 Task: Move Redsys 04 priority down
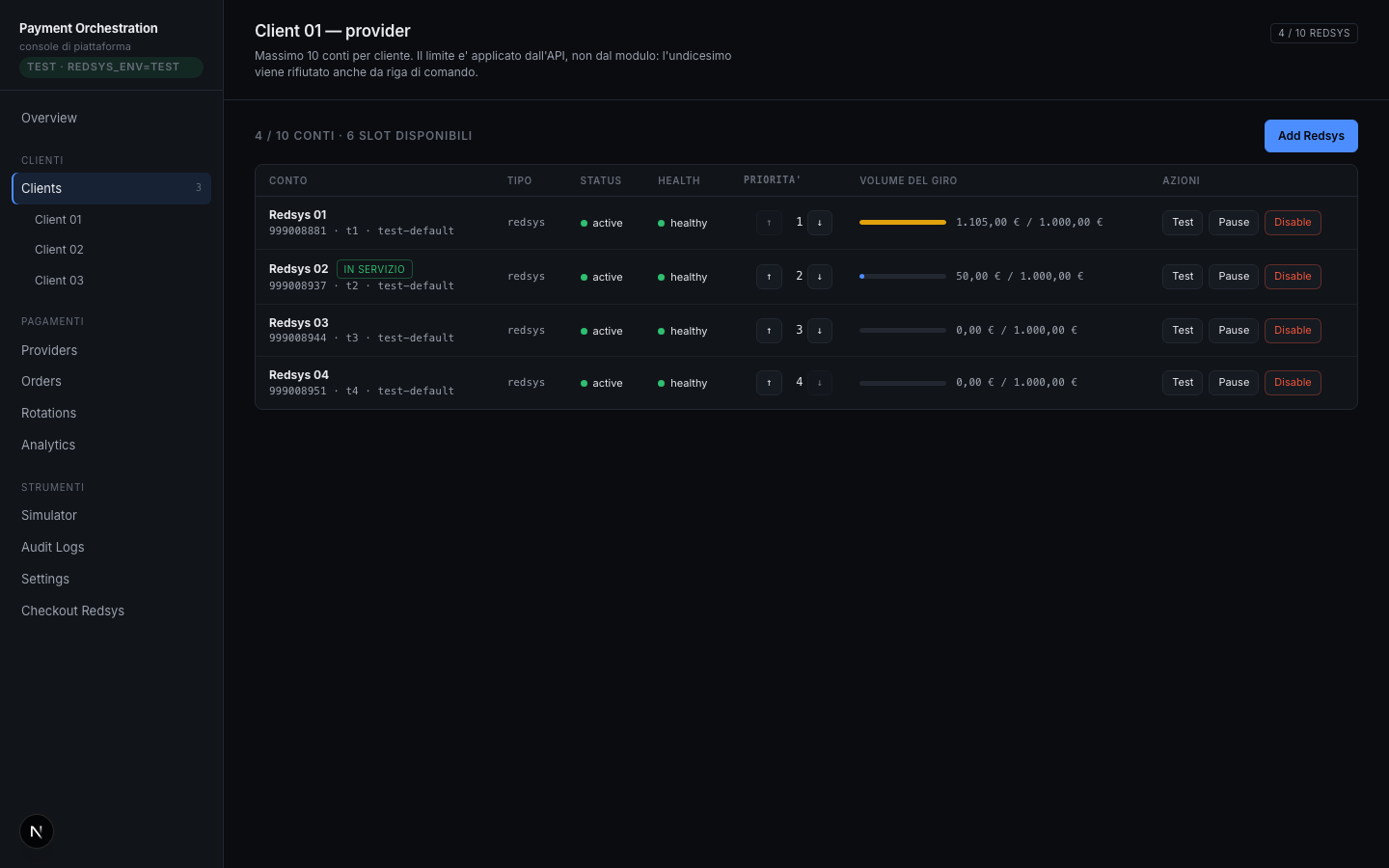[x=819, y=383]
